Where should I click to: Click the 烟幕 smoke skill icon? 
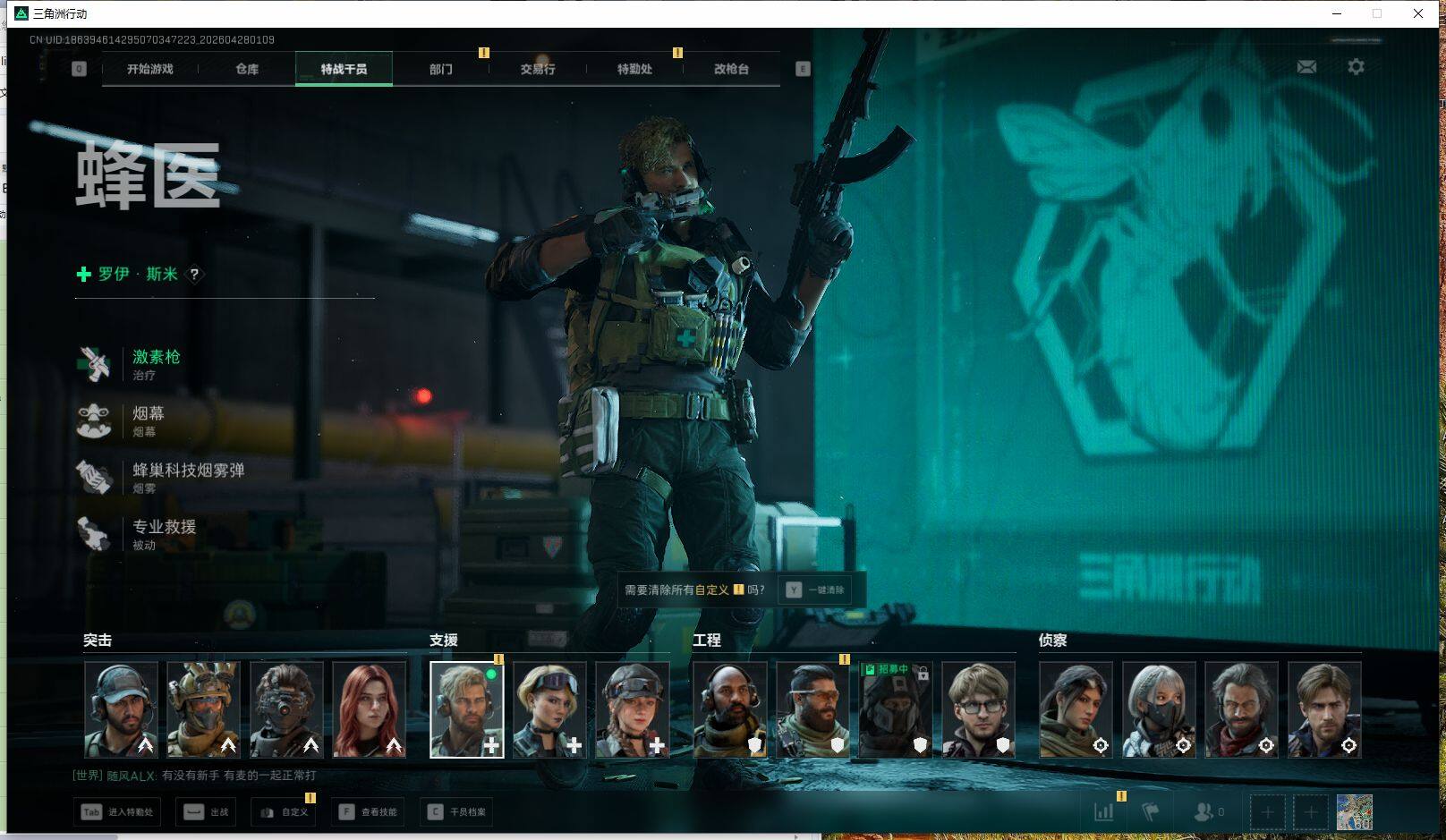tap(94, 421)
